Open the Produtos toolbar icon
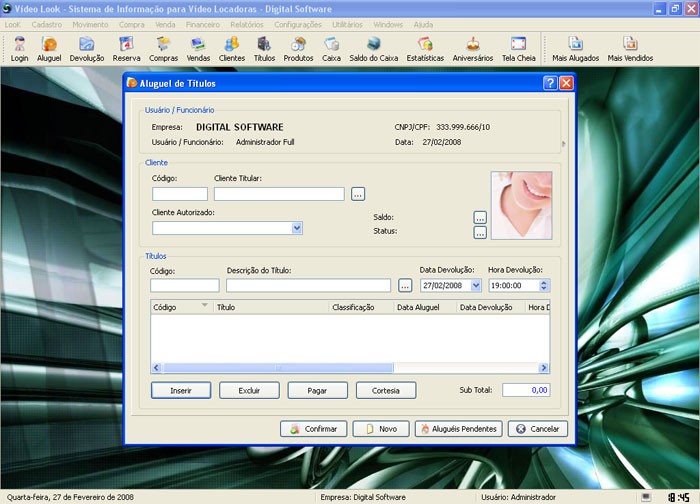This screenshot has width=700, height=504. click(x=298, y=49)
